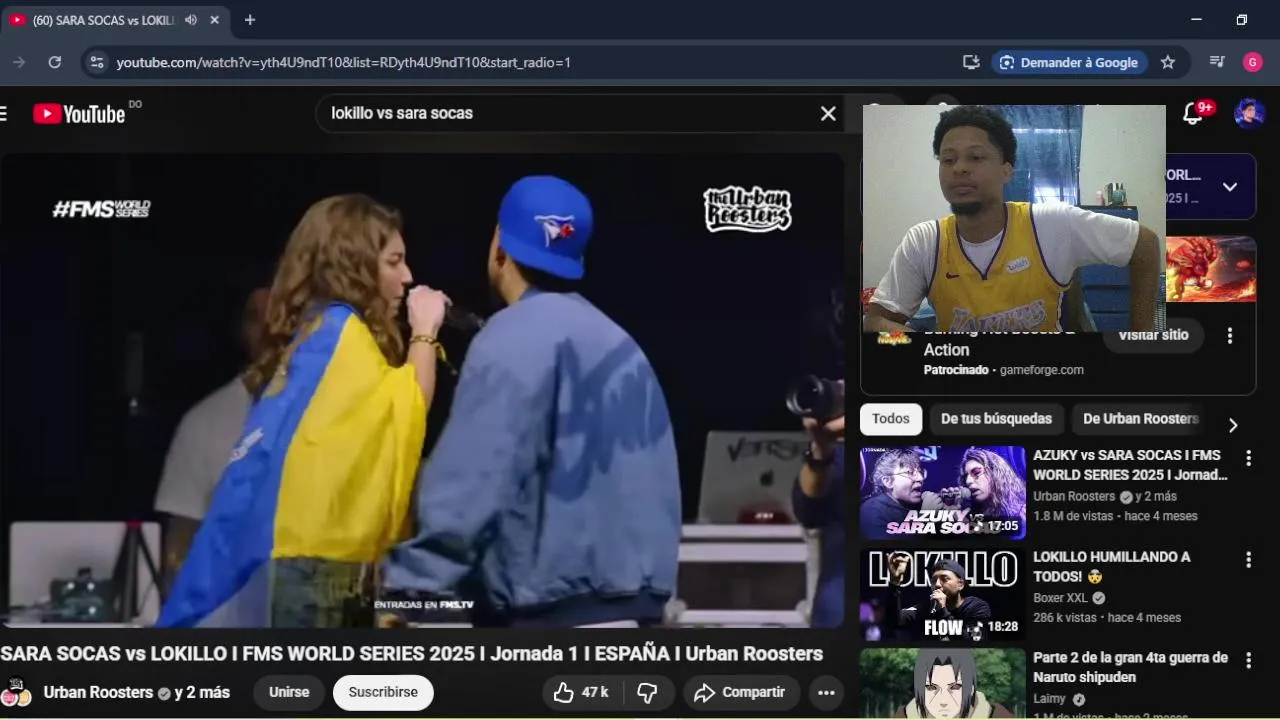Select the De Urban Roosters chip
Viewport: 1280px width, 720px height.
click(x=1140, y=419)
